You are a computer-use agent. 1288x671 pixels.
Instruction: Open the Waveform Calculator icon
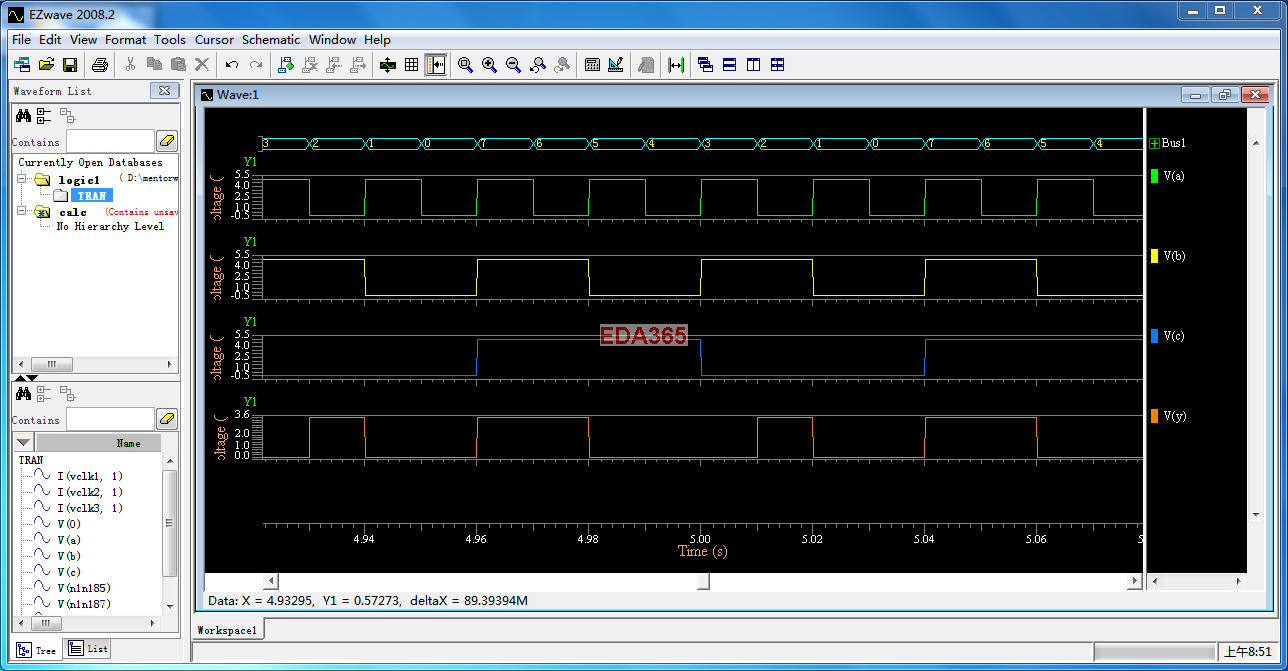(592, 65)
